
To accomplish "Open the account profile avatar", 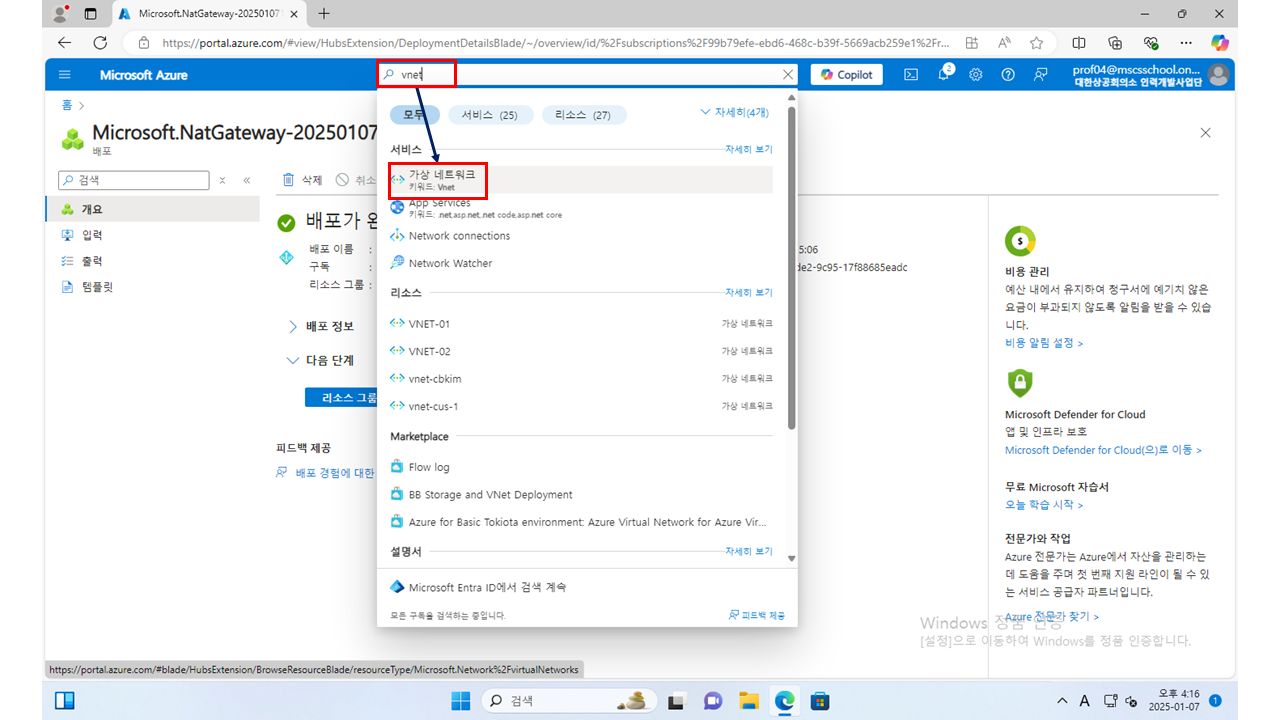I will pyautogui.click(x=1217, y=74).
